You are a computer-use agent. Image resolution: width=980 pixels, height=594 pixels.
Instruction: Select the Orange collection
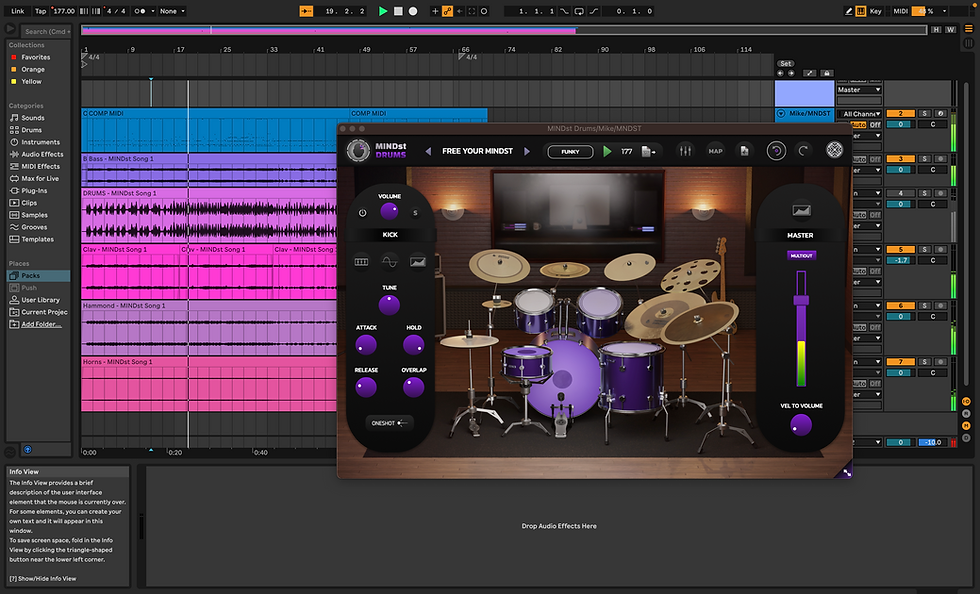point(32,69)
